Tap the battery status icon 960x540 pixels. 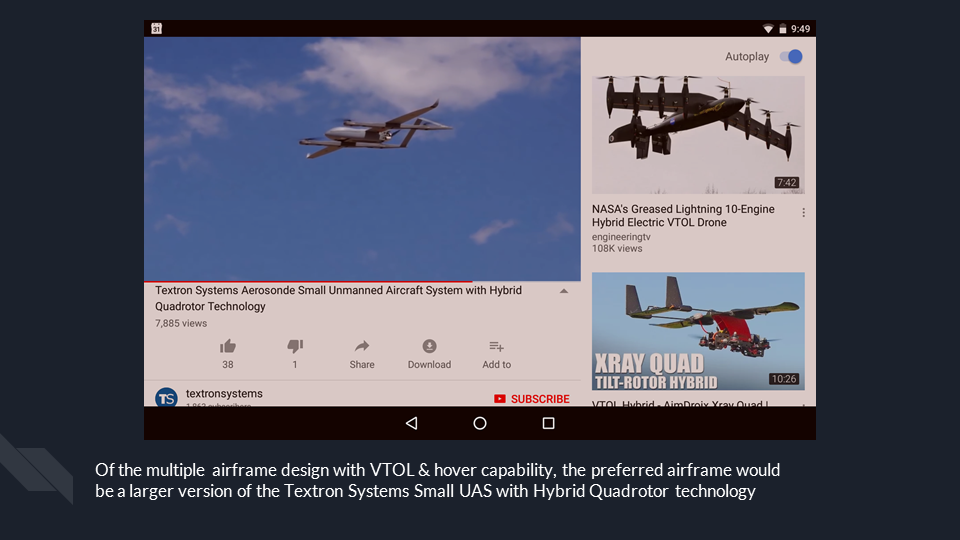pos(782,29)
